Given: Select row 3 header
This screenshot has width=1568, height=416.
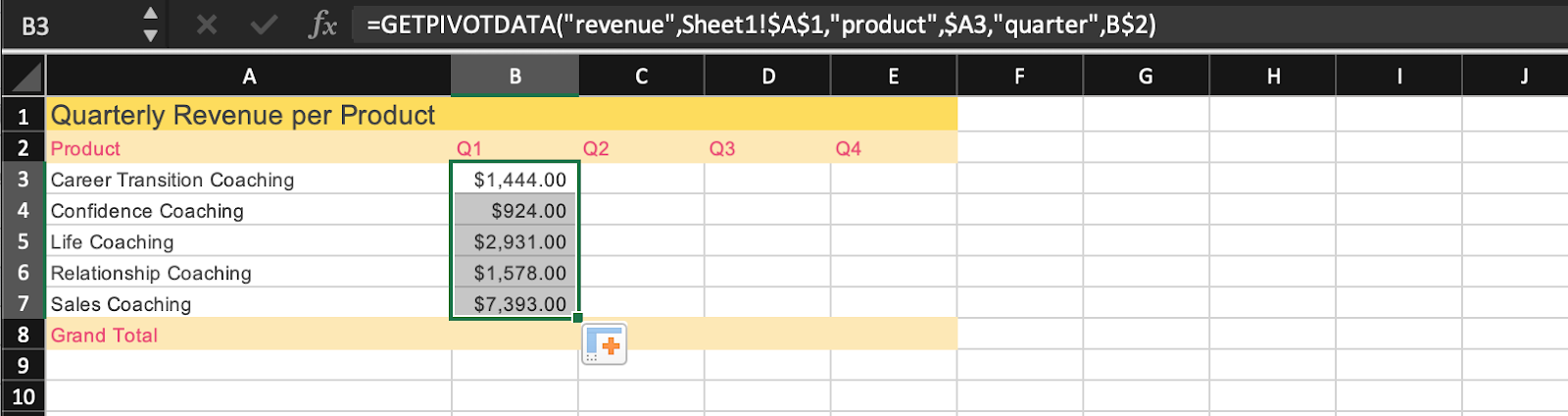Looking at the screenshot, I should click(23, 180).
